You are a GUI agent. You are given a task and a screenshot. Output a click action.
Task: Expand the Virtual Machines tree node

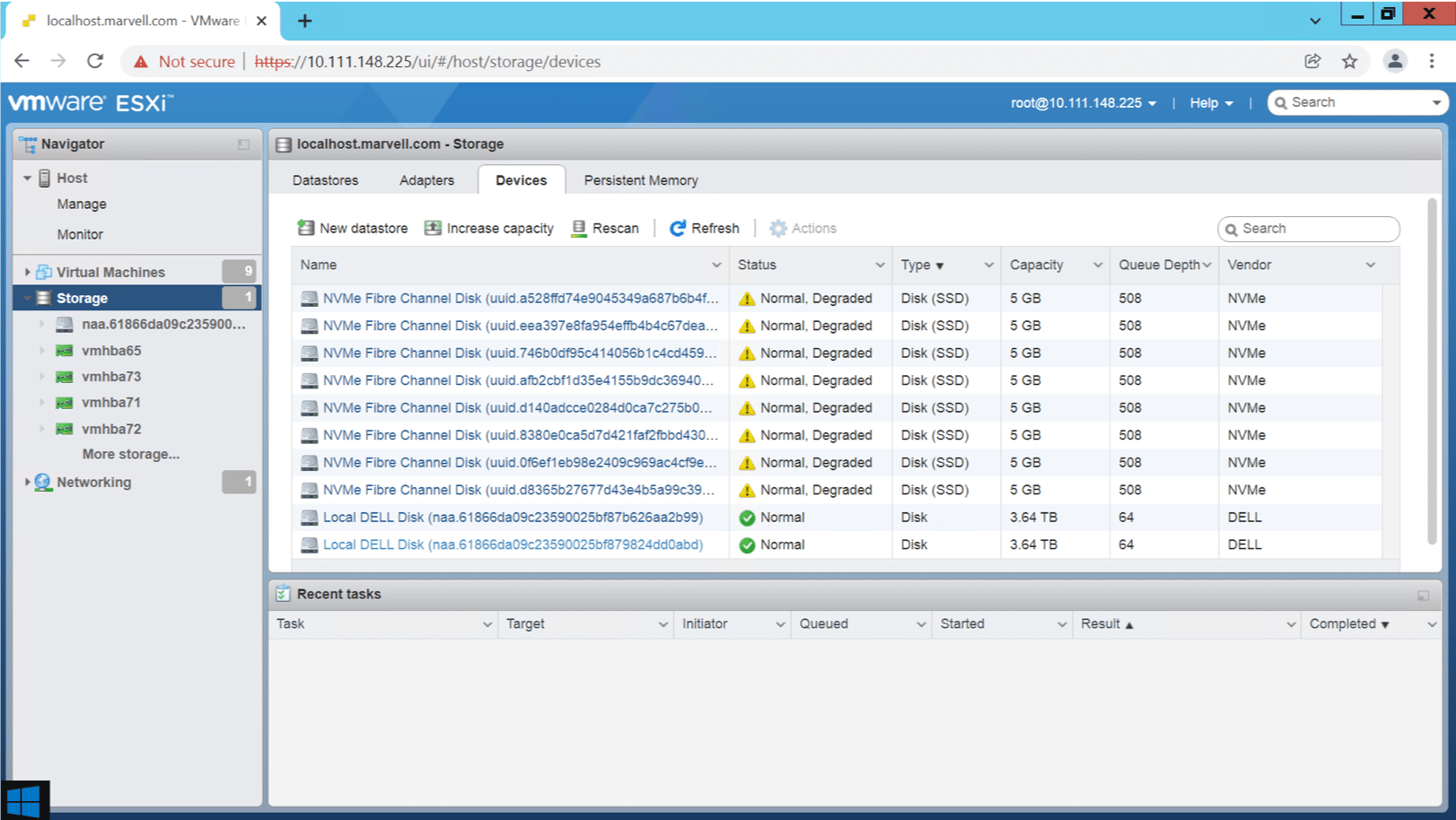click(27, 272)
